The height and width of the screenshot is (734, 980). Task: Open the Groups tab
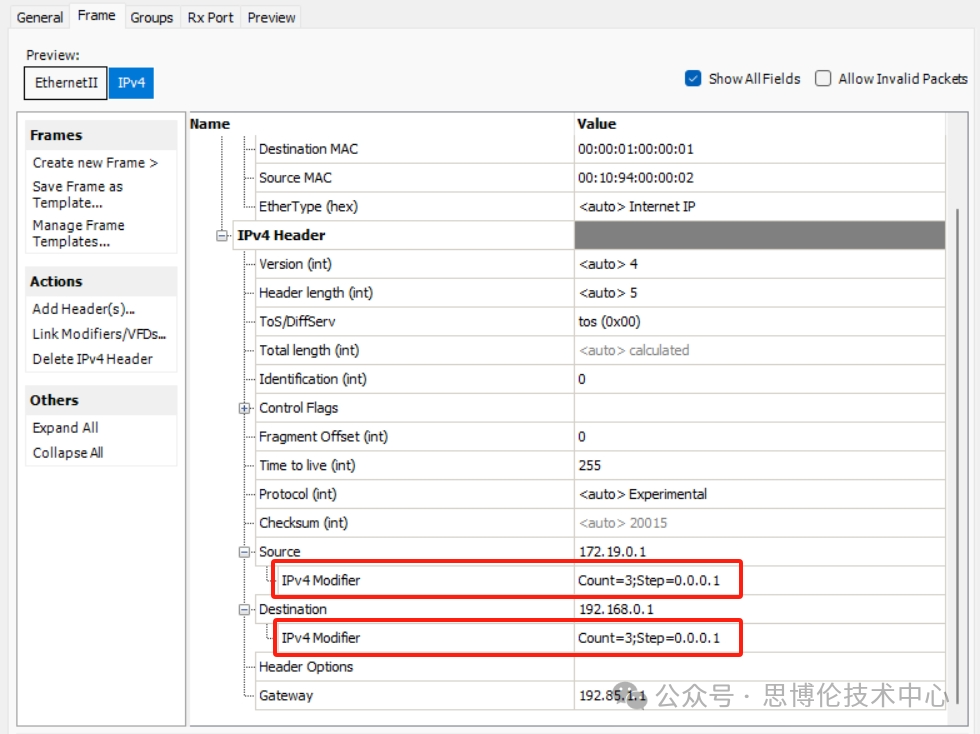pos(151,17)
